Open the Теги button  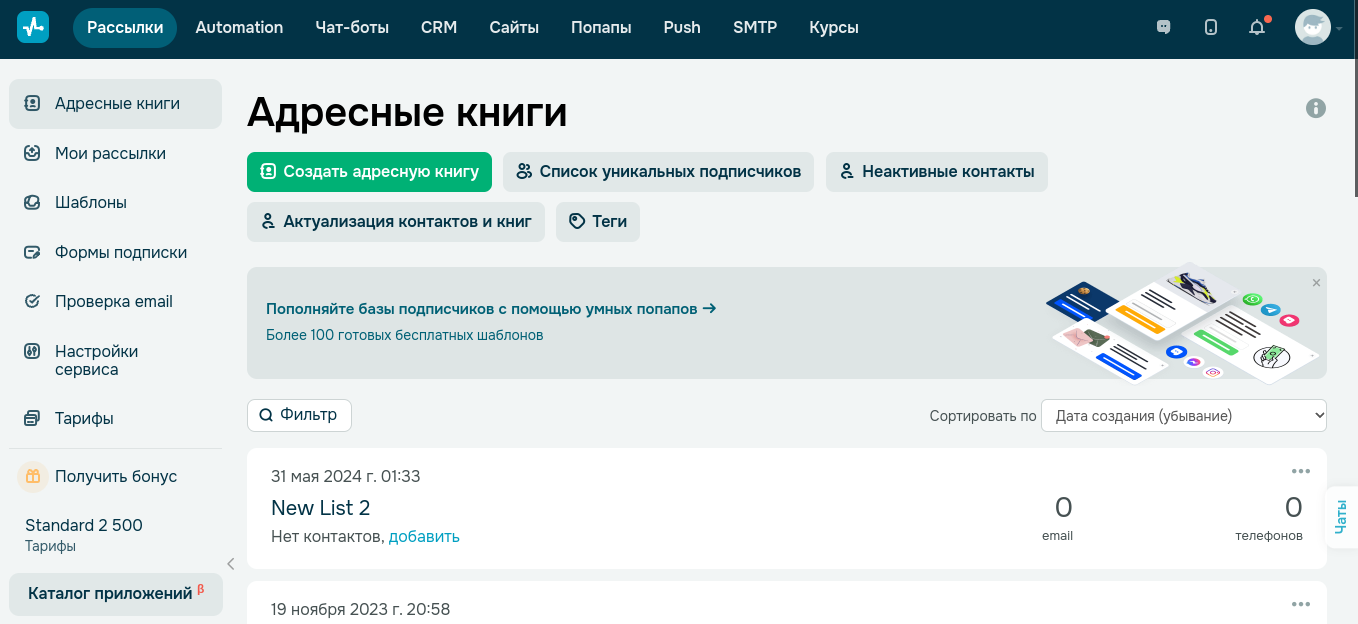tap(598, 222)
